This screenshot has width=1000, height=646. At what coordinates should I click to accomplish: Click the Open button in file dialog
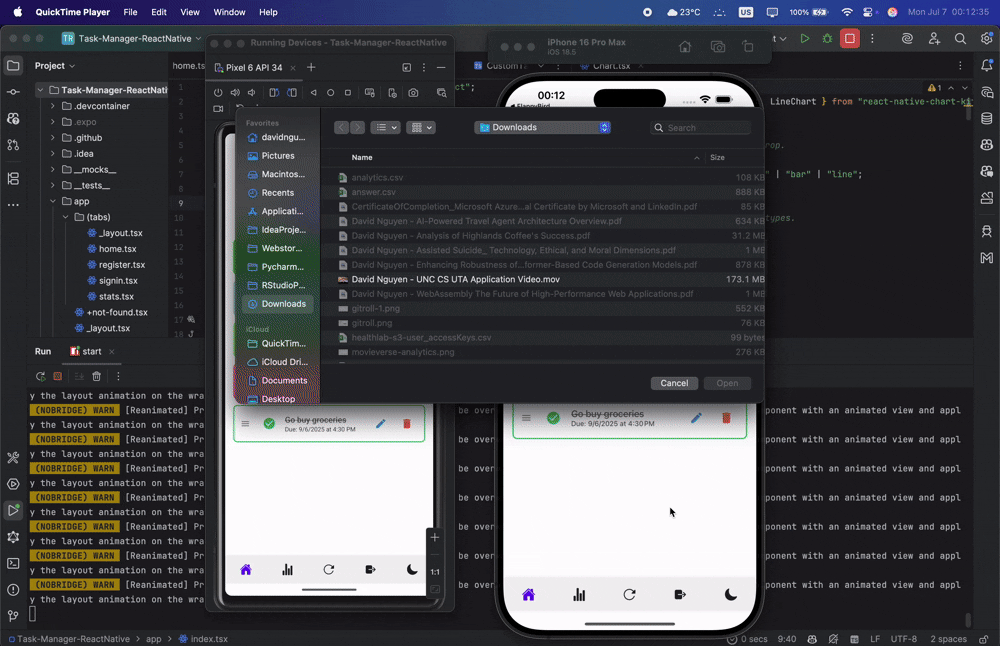(727, 383)
